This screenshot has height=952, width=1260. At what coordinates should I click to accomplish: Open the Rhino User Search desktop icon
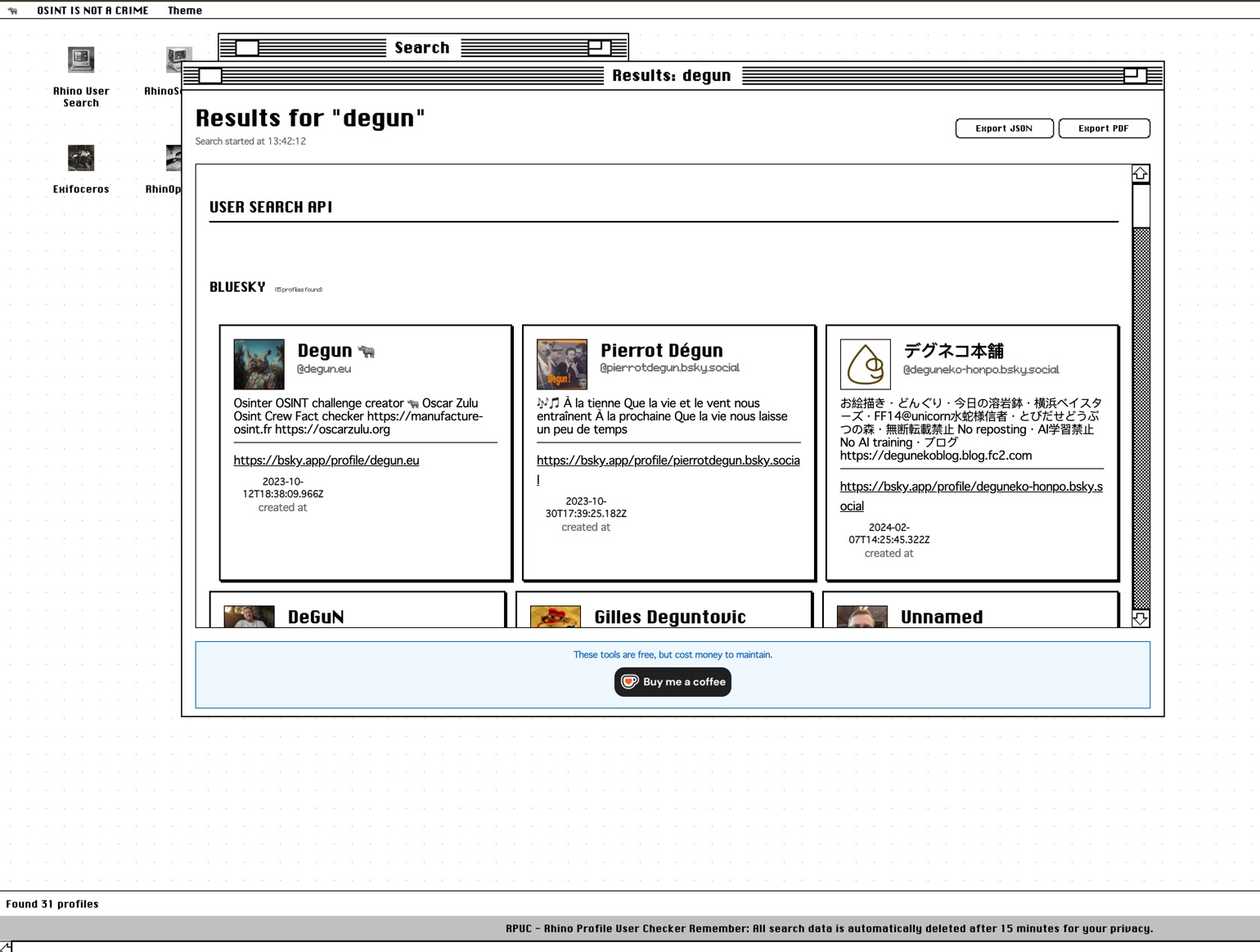click(81, 78)
